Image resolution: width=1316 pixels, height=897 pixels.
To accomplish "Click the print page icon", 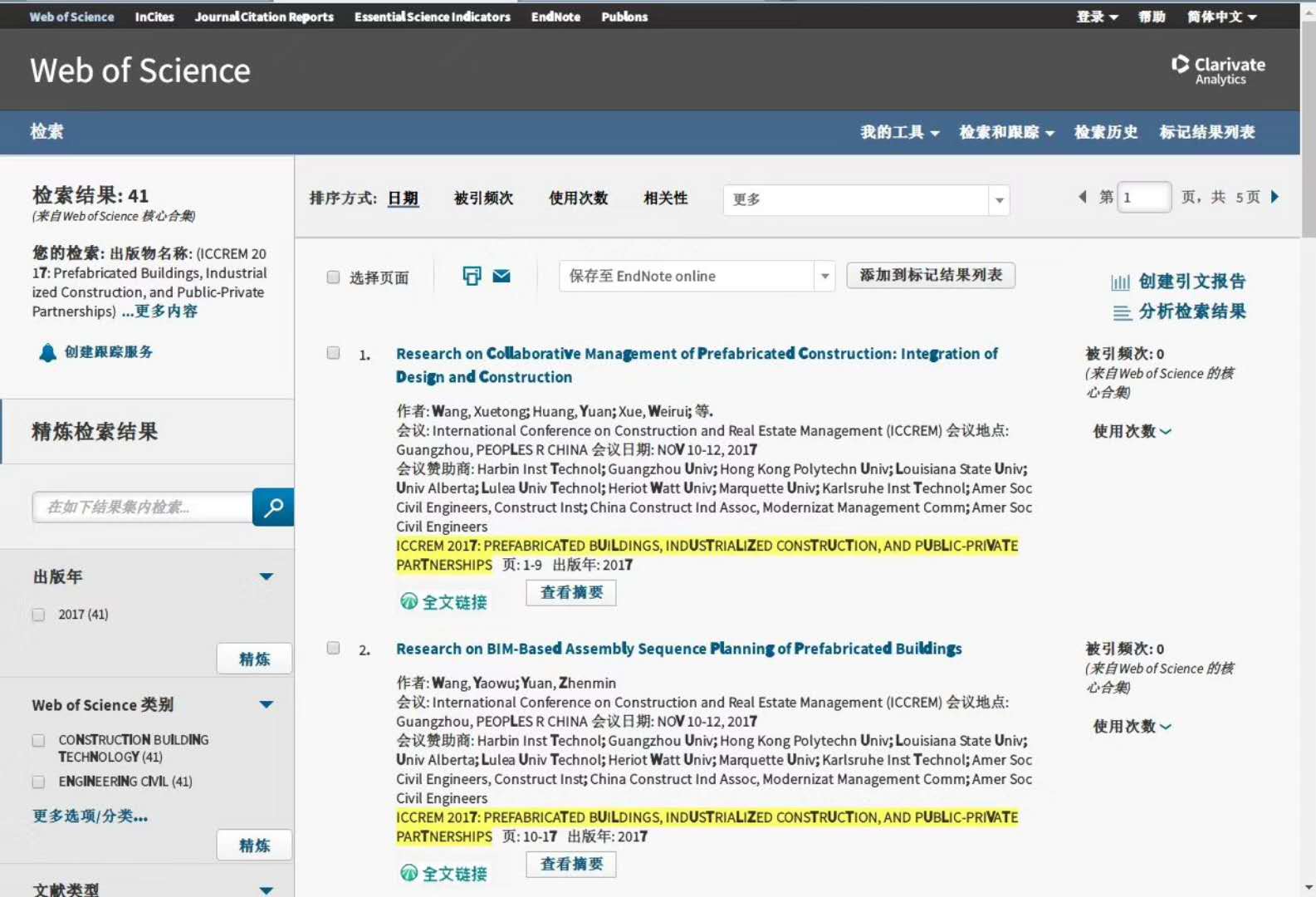I will [472, 276].
